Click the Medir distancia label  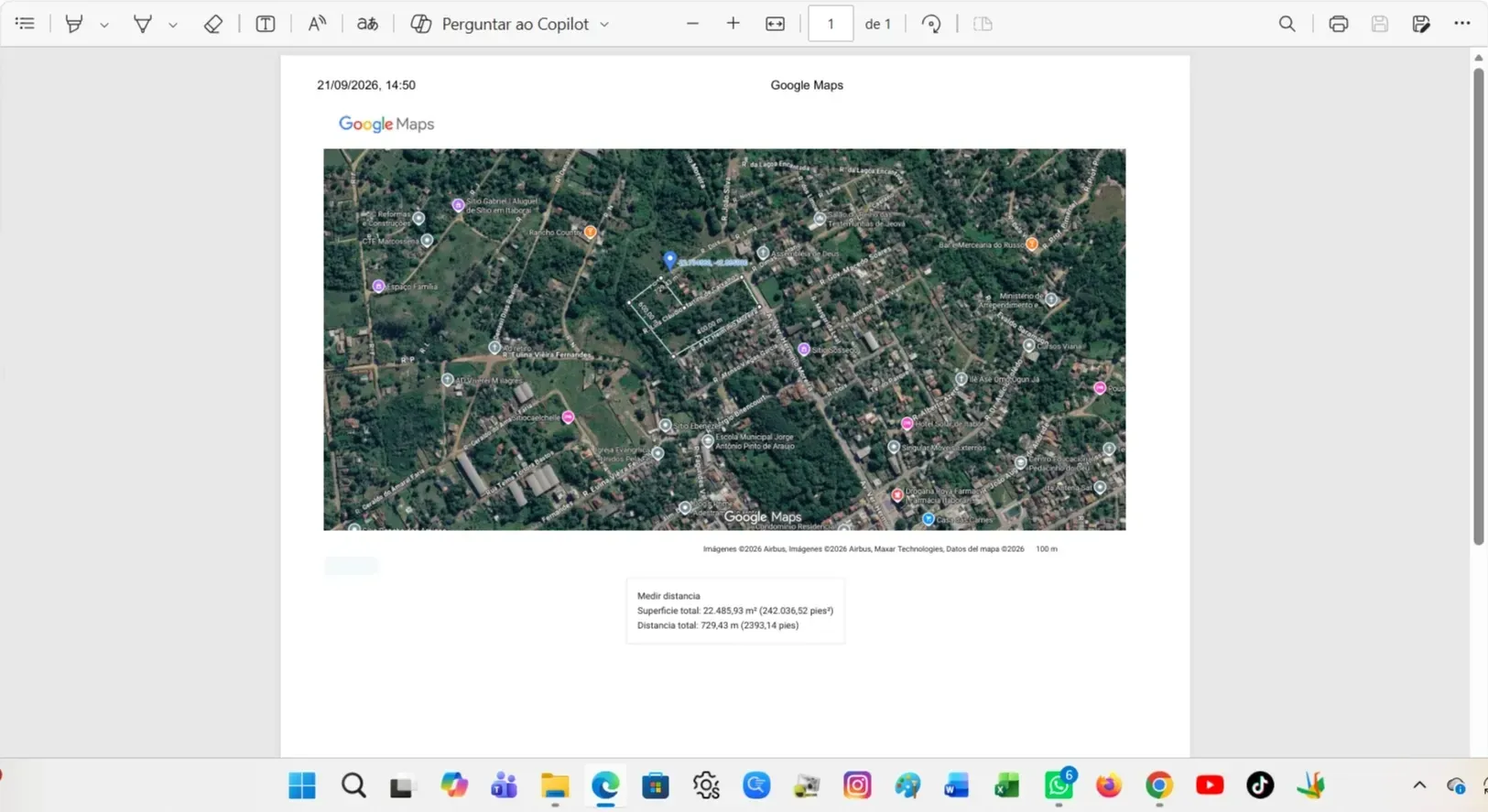[x=668, y=596]
